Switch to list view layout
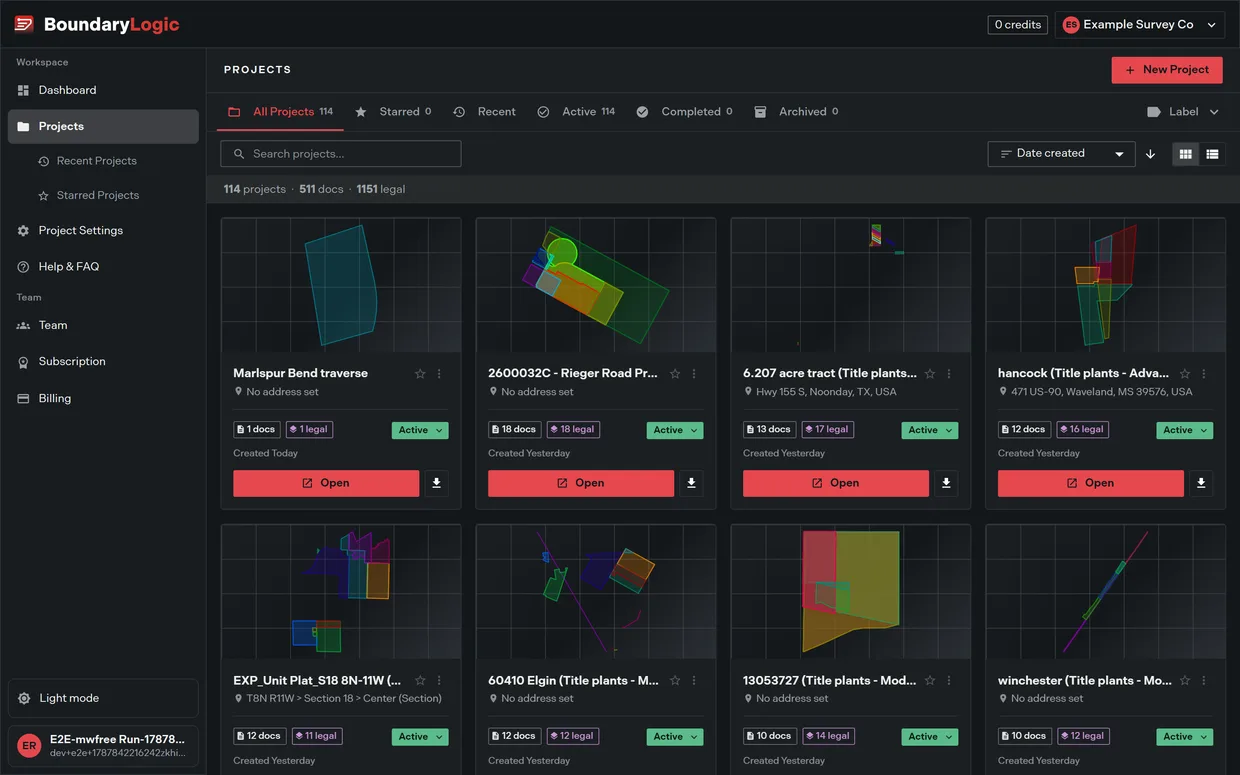 [1212, 154]
